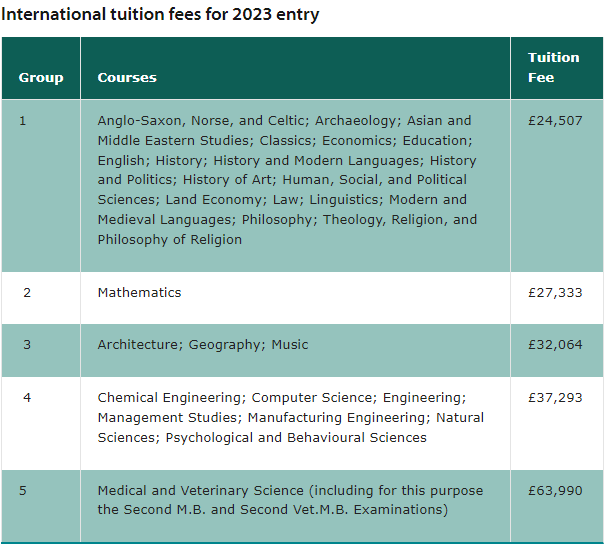
Task: Click group number 1 cell
Action: coord(41,186)
